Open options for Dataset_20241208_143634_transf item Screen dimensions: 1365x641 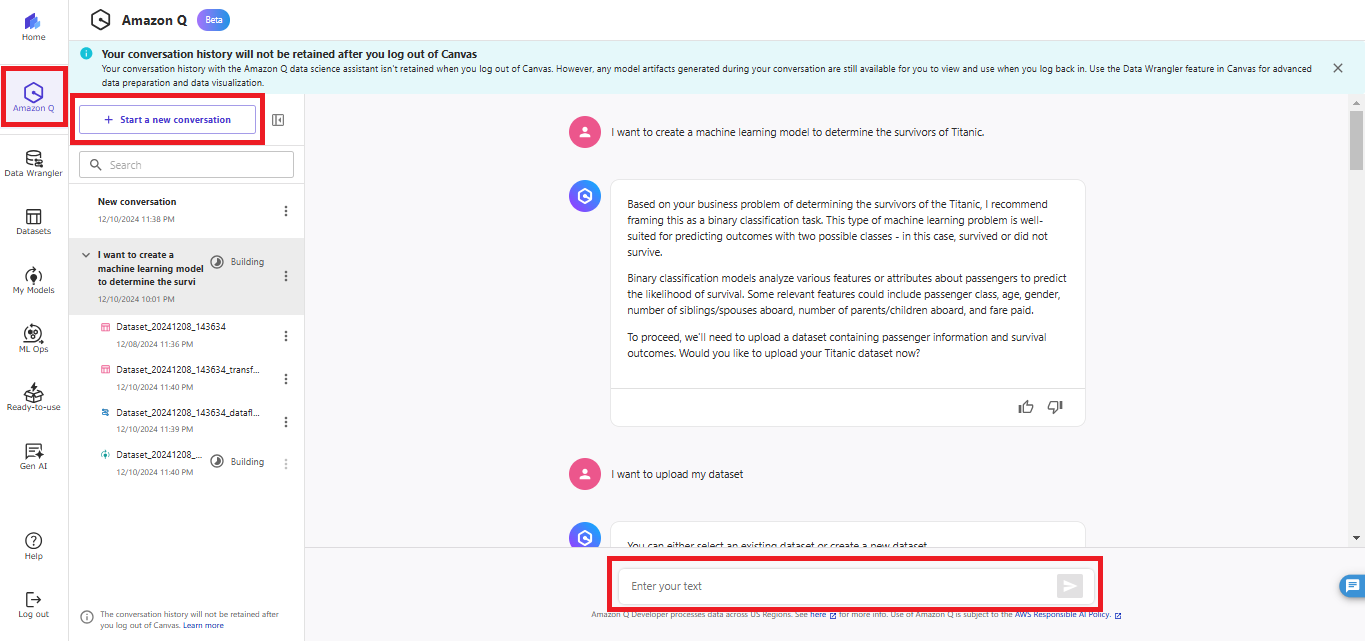coord(286,379)
